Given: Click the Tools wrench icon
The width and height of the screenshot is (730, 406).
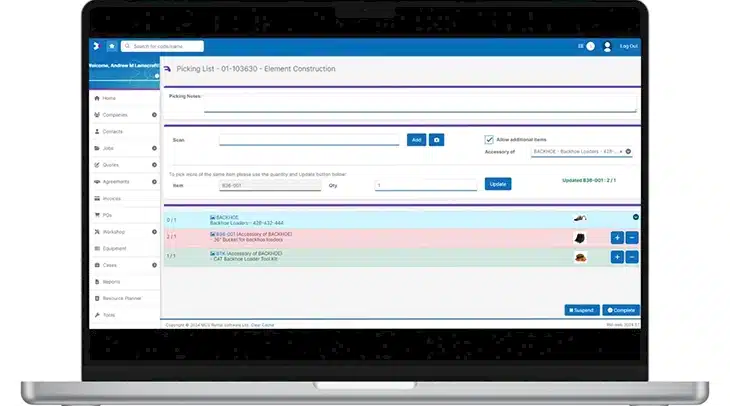Looking at the screenshot, I should (97, 315).
